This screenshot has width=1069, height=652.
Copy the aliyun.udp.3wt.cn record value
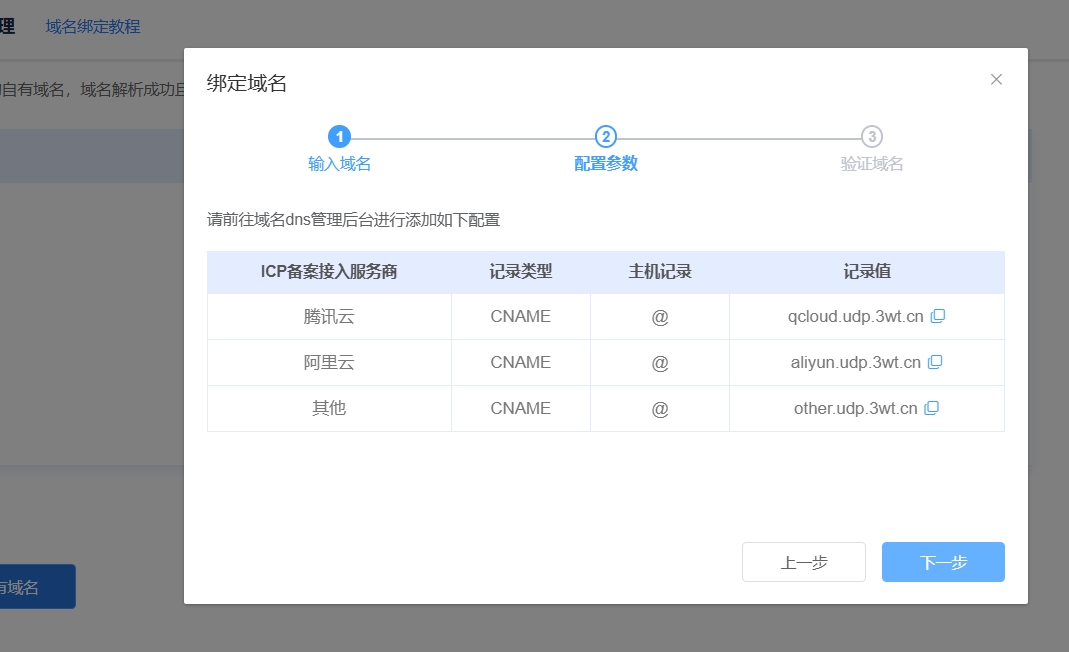(x=935, y=362)
